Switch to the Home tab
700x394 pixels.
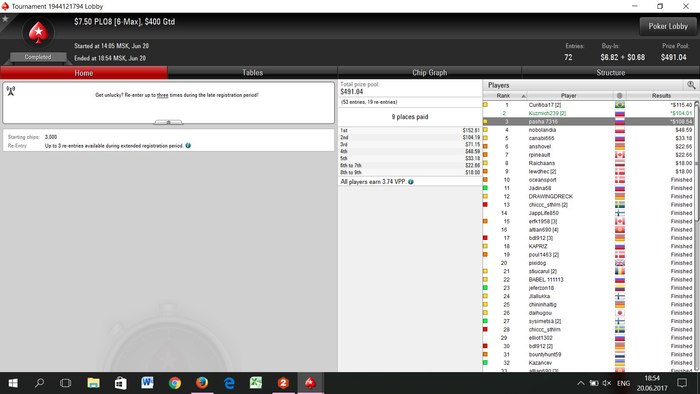pyautogui.click(x=84, y=73)
